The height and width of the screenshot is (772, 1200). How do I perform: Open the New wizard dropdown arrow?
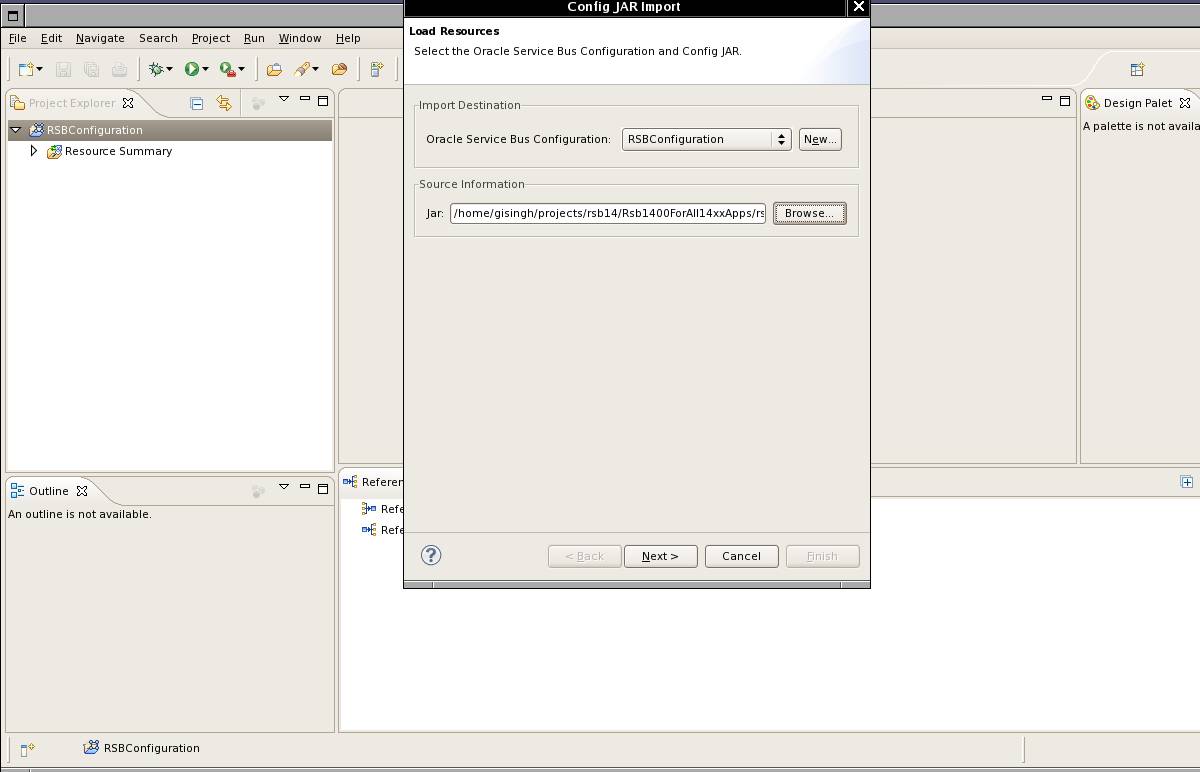pyautogui.click(x=39, y=69)
